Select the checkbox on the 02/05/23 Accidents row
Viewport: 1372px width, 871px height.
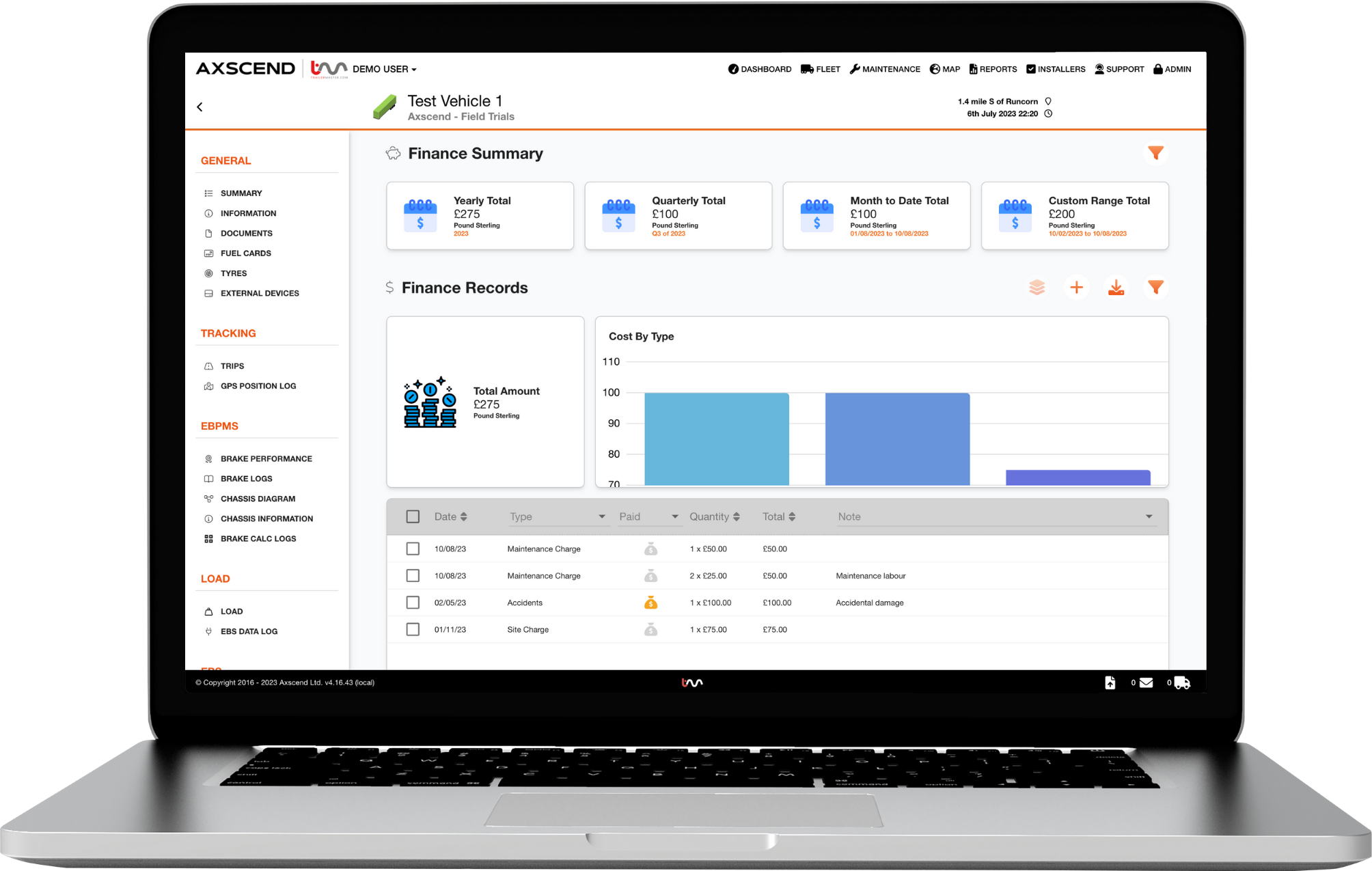coord(412,602)
